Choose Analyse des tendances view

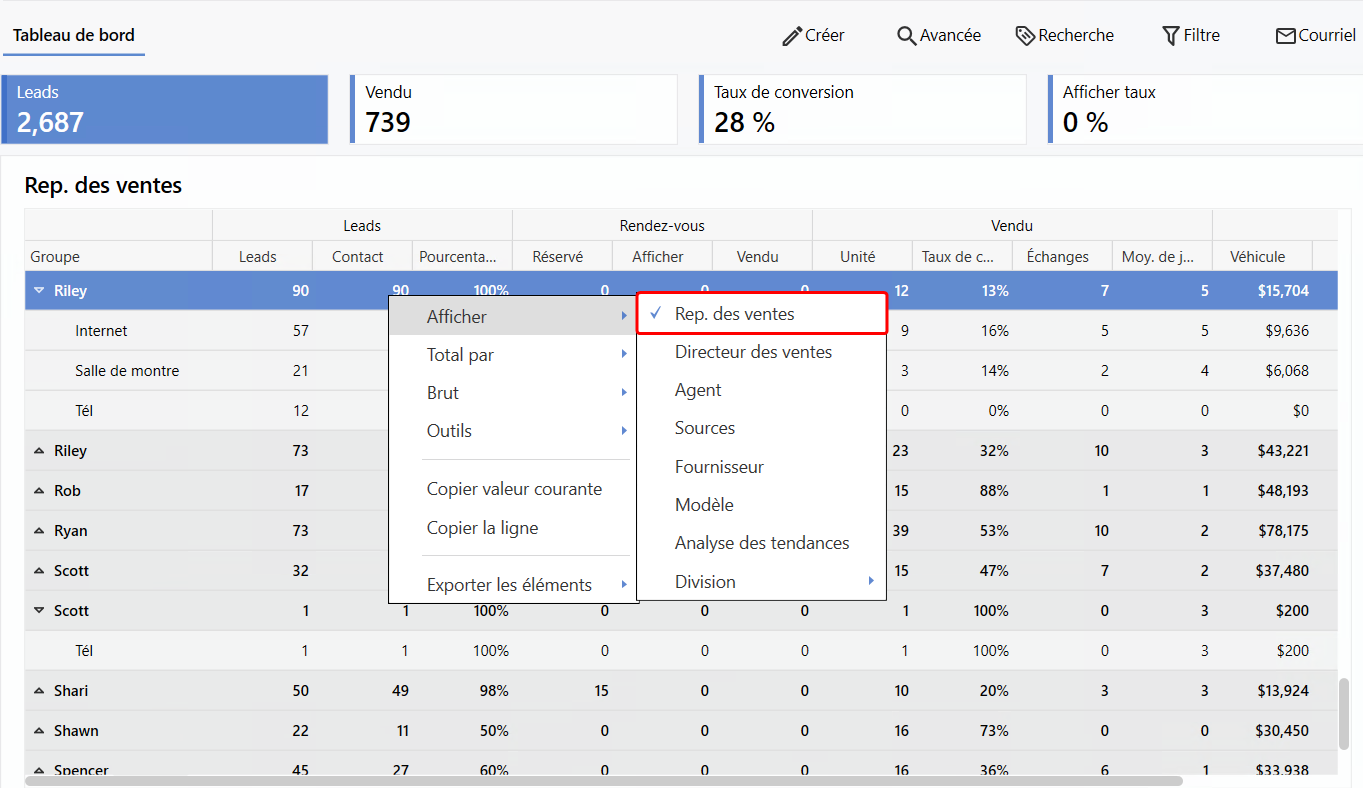[x=761, y=543]
